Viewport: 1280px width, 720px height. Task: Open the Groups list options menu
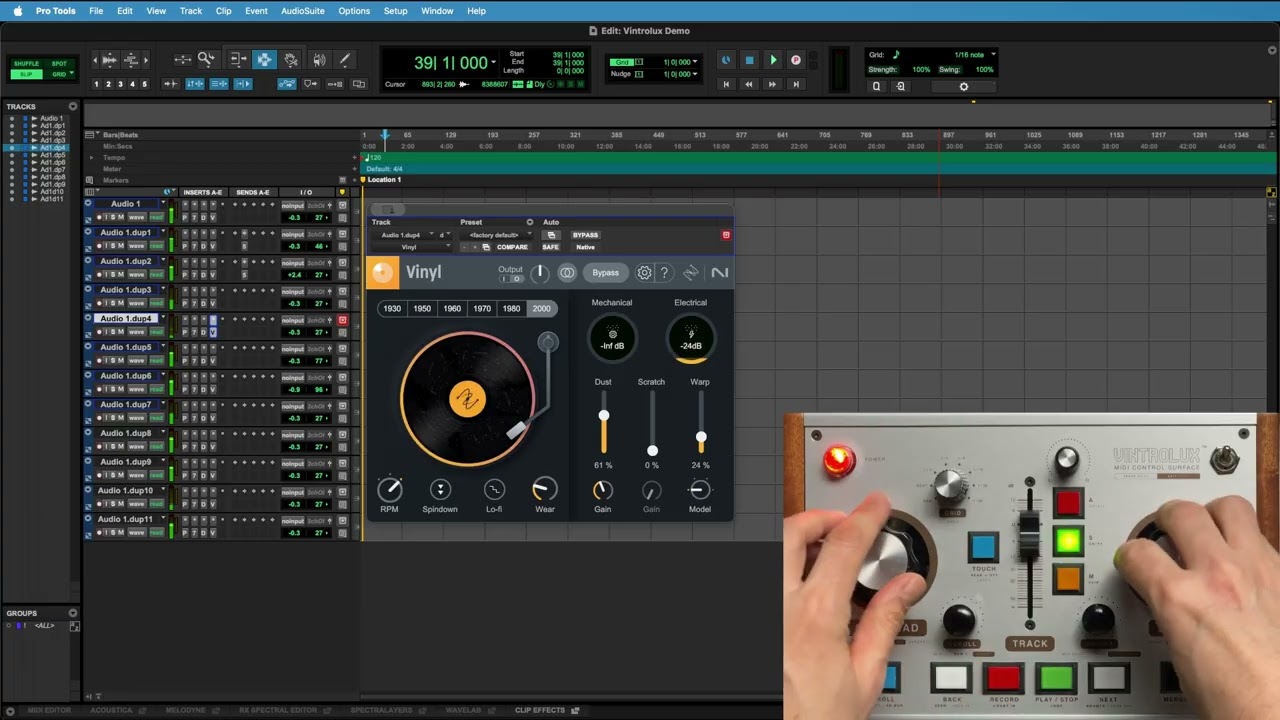pos(72,613)
